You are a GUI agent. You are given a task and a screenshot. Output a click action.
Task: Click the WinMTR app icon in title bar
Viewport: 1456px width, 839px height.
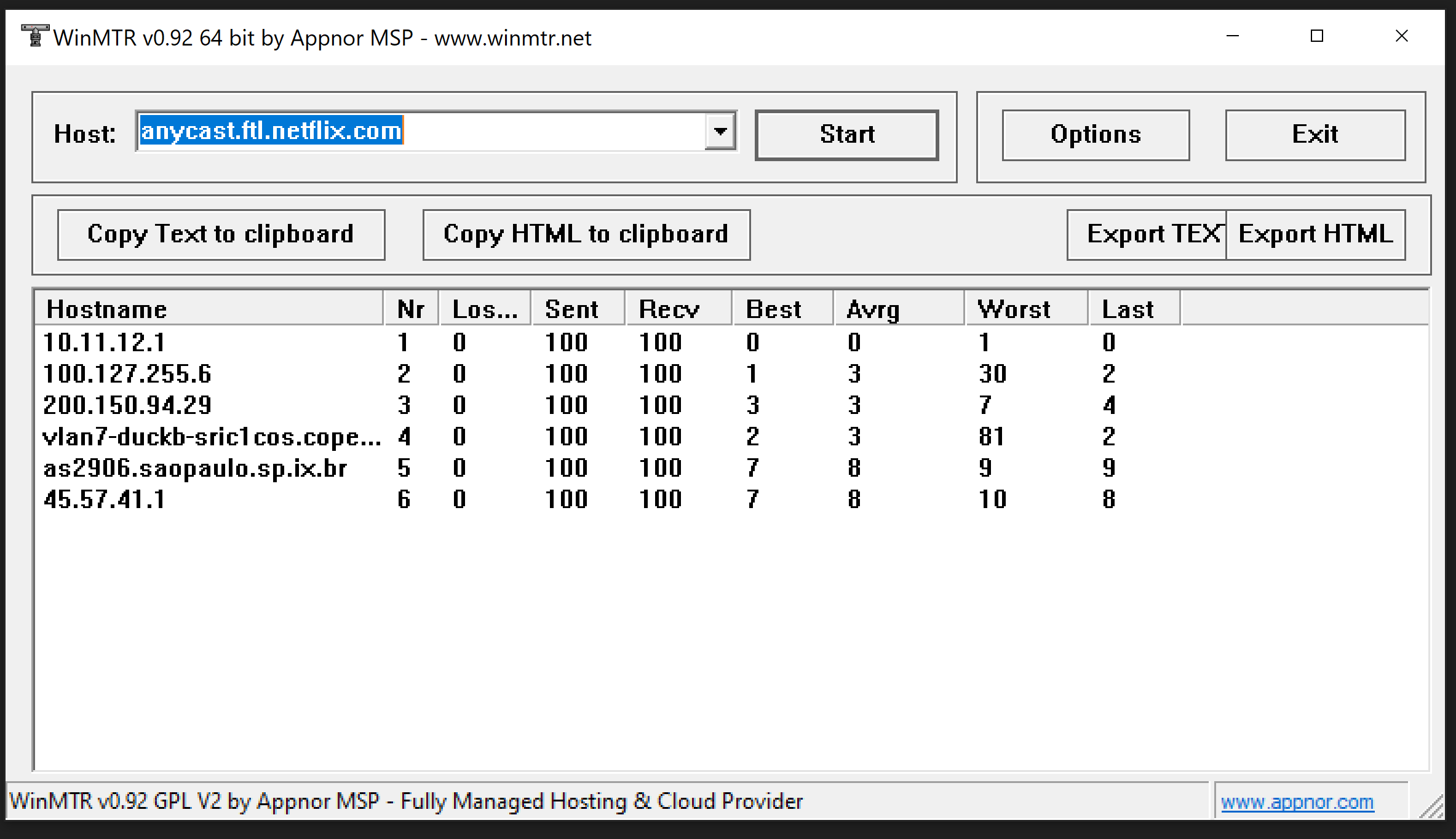pos(35,36)
